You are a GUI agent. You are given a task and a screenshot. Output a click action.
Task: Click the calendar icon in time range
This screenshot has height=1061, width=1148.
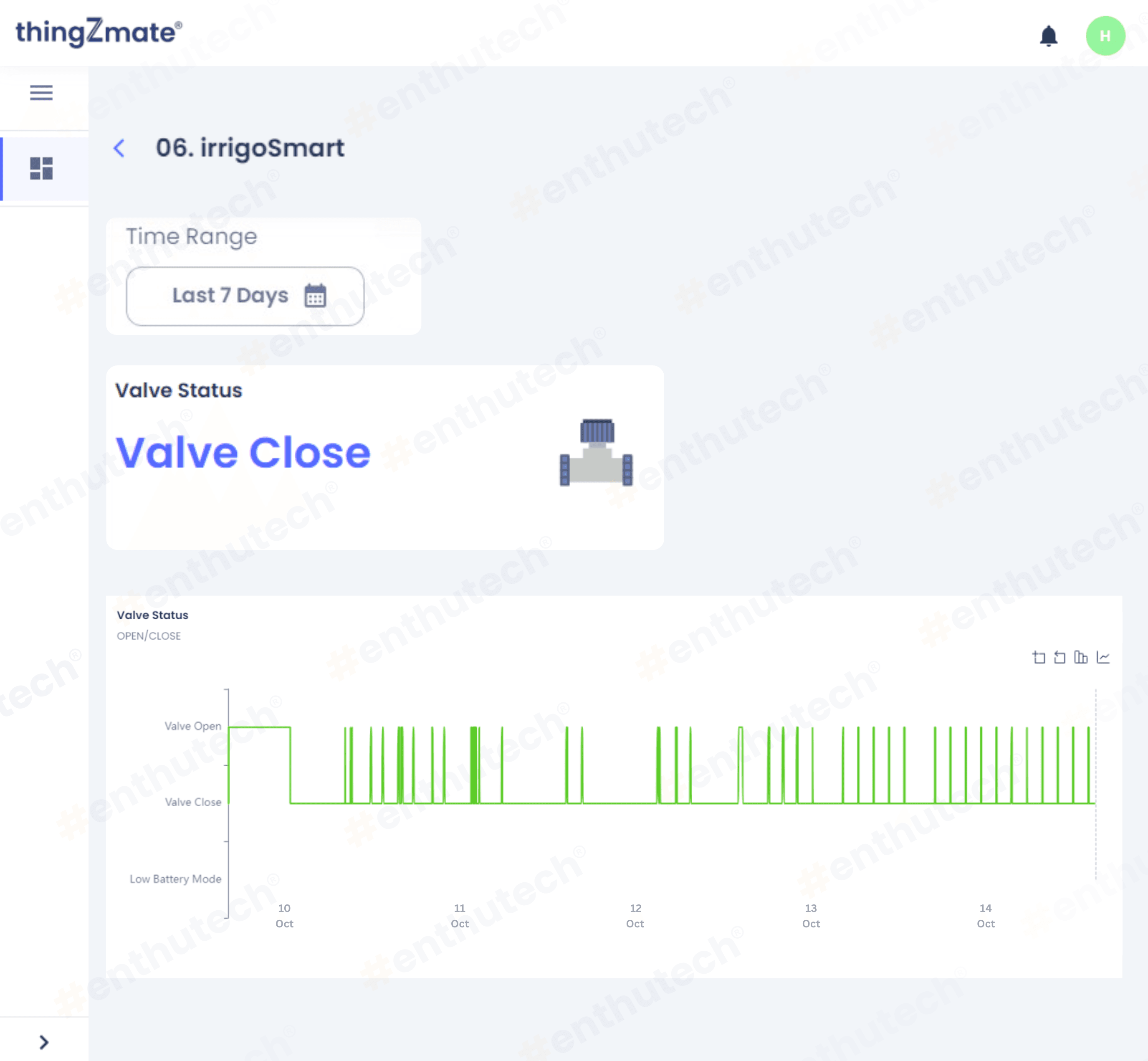tap(315, 296)
